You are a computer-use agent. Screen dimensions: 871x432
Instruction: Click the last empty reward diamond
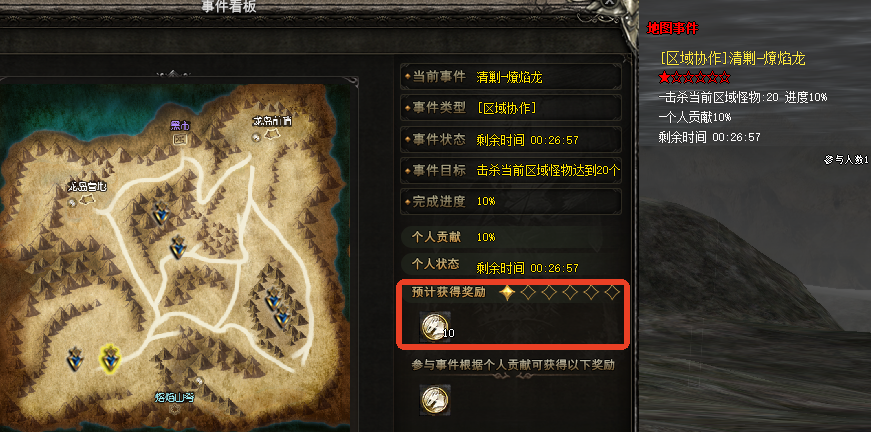612,293
